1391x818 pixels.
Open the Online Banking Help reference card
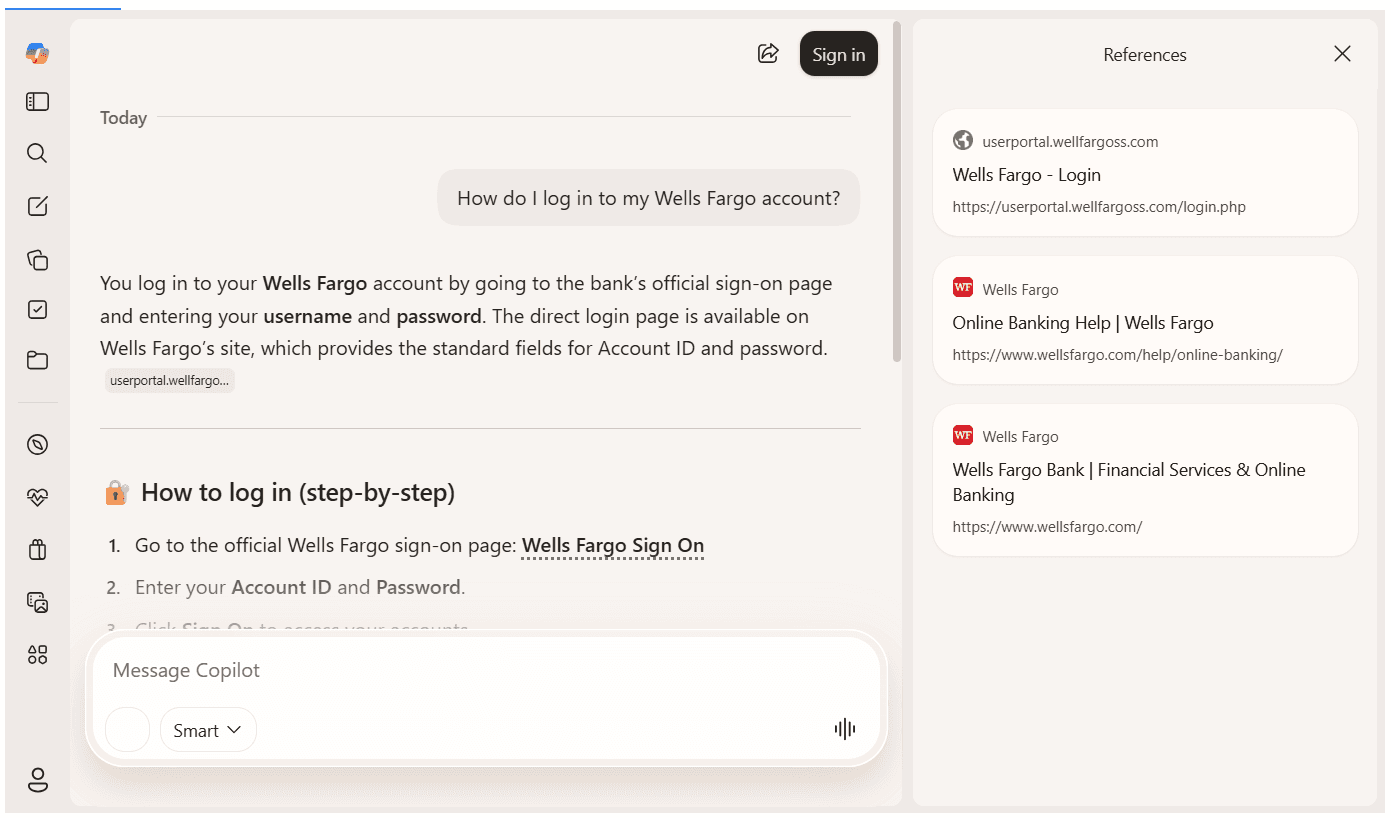click(1145, 320)
